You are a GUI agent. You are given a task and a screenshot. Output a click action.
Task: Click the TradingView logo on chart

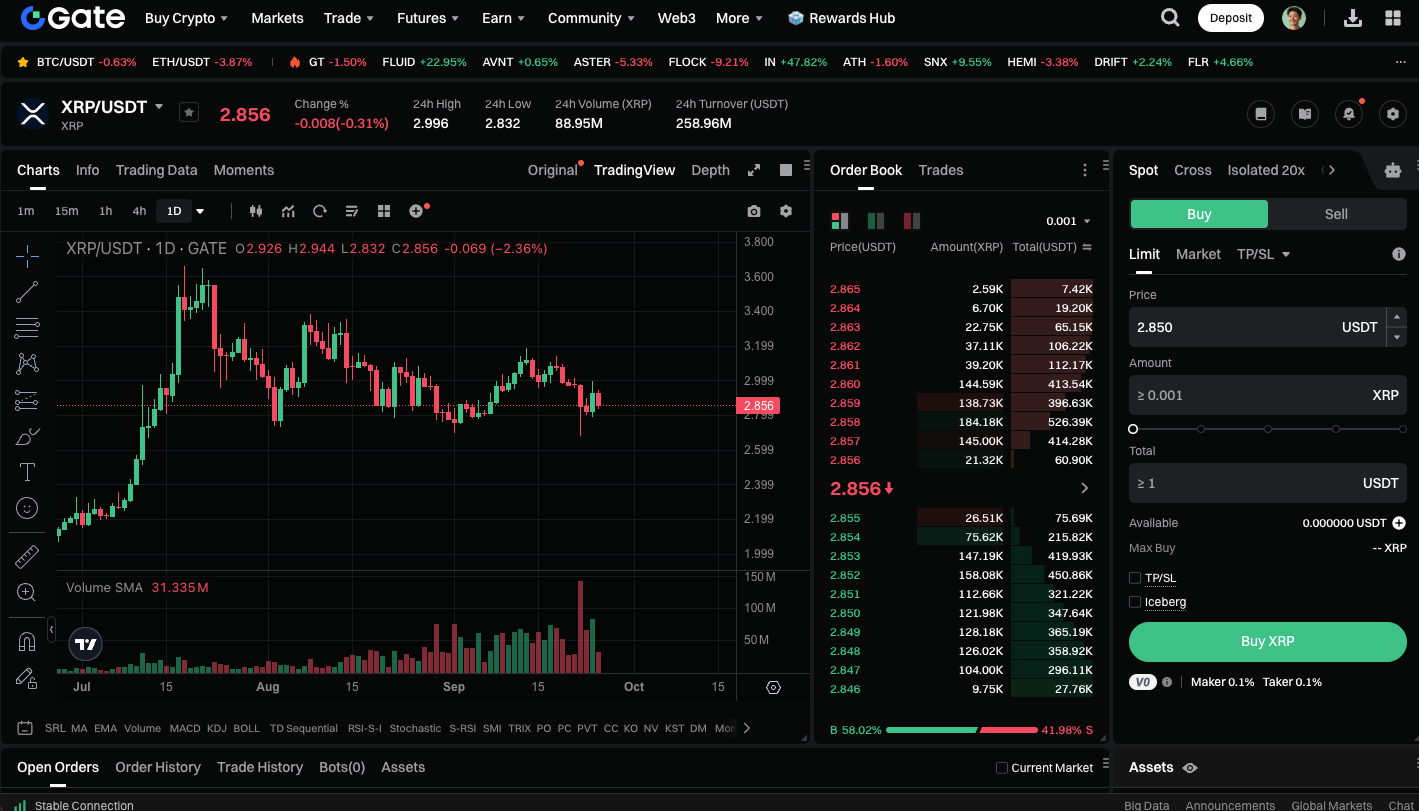pyautogui.click(x=86, y=644)
